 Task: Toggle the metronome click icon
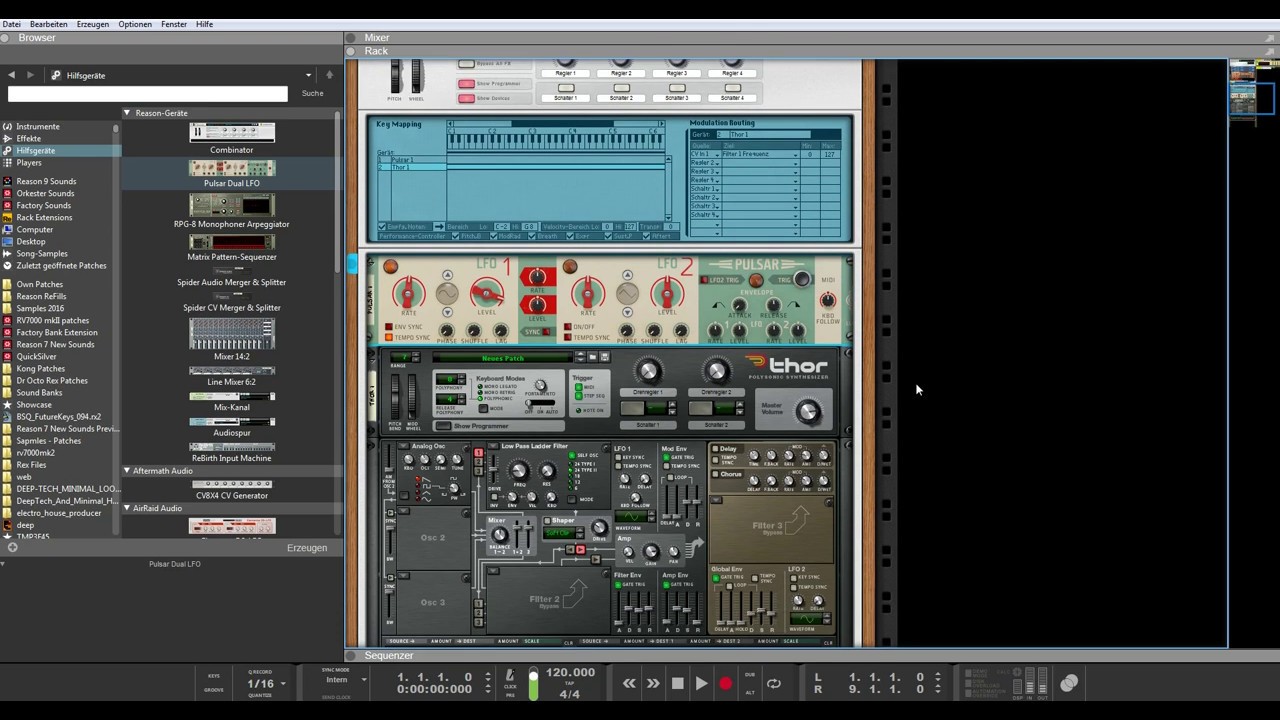(510, 677)
